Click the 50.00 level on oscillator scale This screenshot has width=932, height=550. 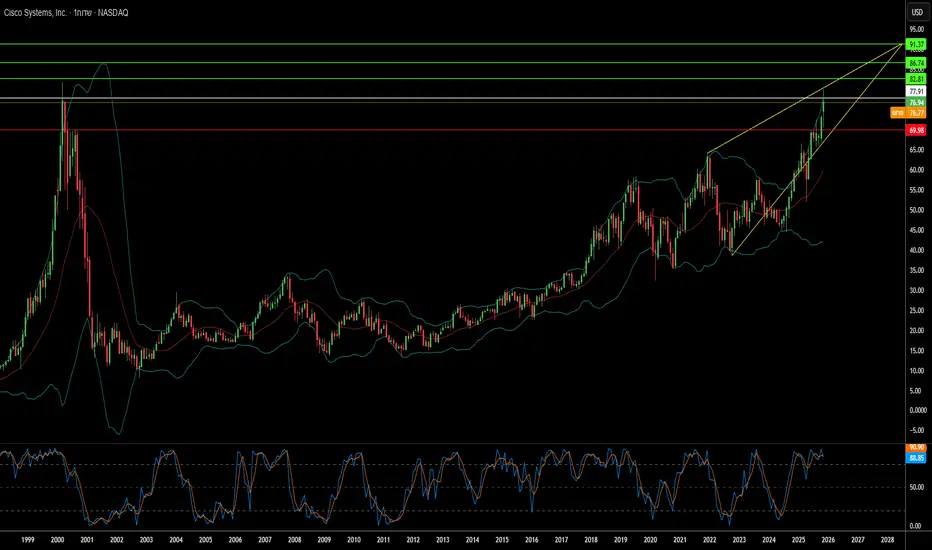coord(915,487)
